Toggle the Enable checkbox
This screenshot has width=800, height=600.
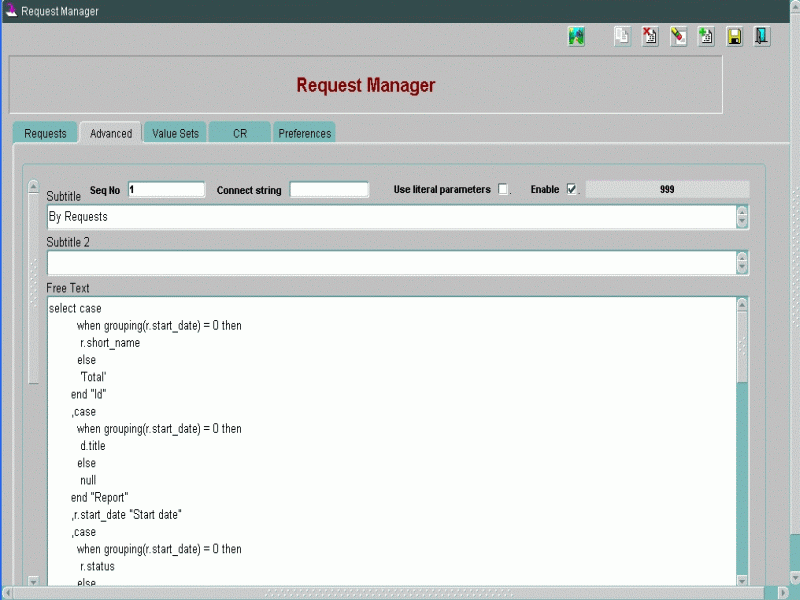pyautogui.click(x=571, y=190)
